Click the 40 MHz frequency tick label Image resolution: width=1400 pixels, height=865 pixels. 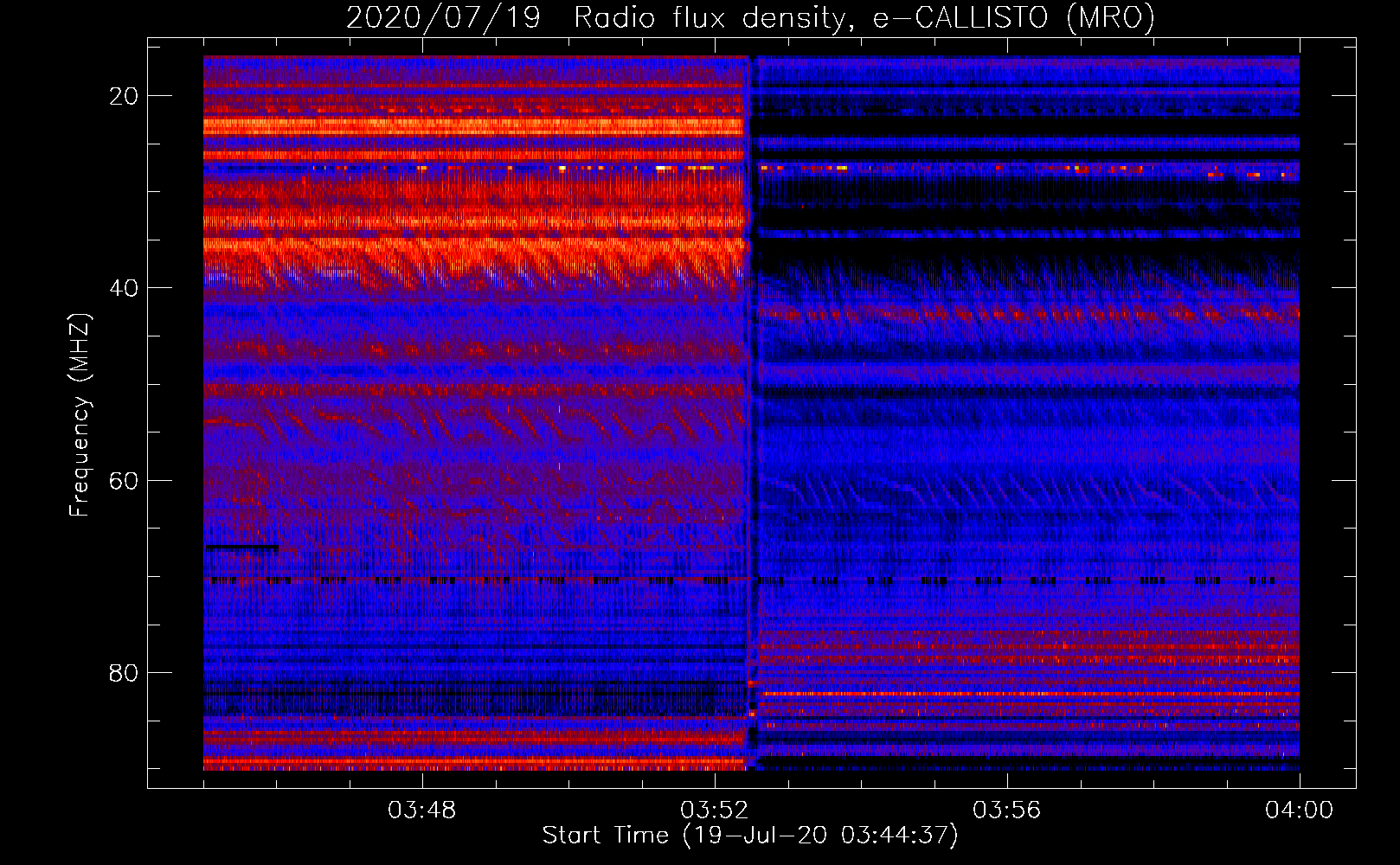pos(124,288)
